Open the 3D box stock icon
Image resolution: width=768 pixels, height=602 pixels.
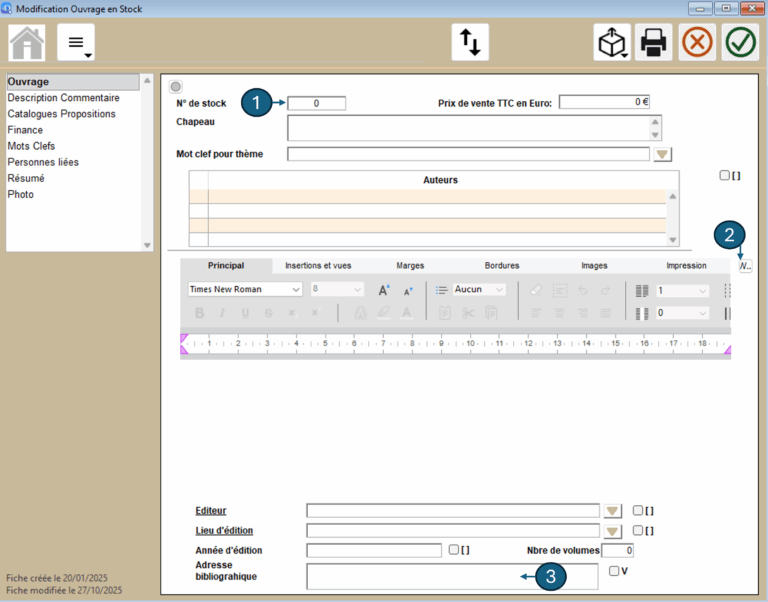click(612, 43)
